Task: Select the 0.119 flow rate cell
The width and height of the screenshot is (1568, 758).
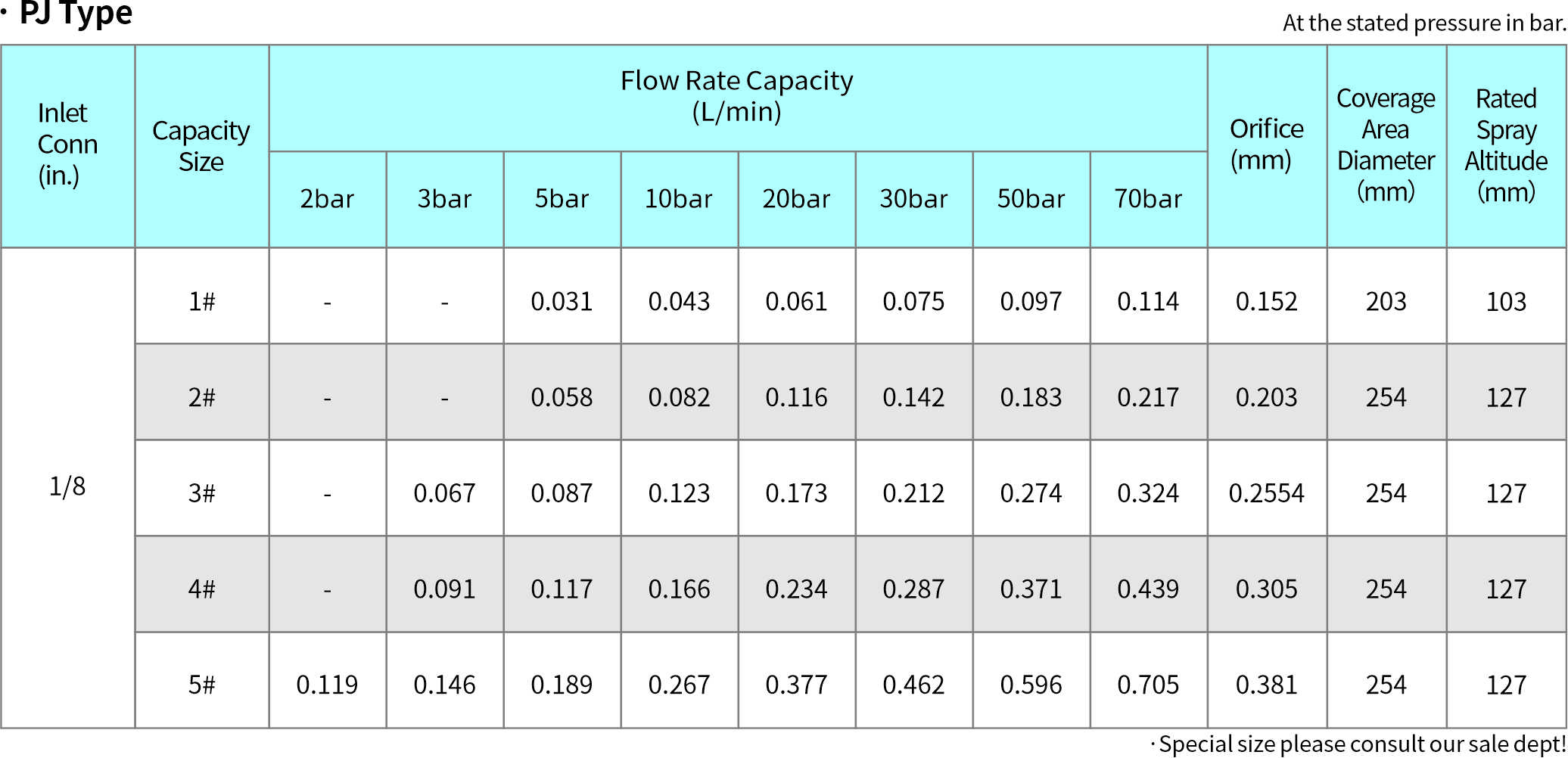Action: click(327, 685)
